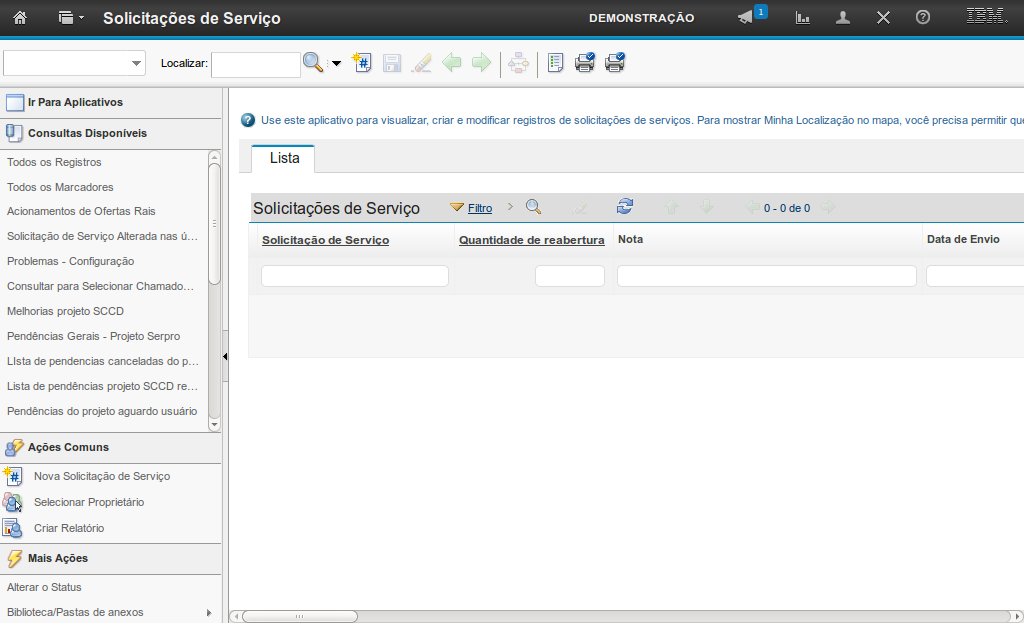Open the user profile icon in header

[843, 18]
